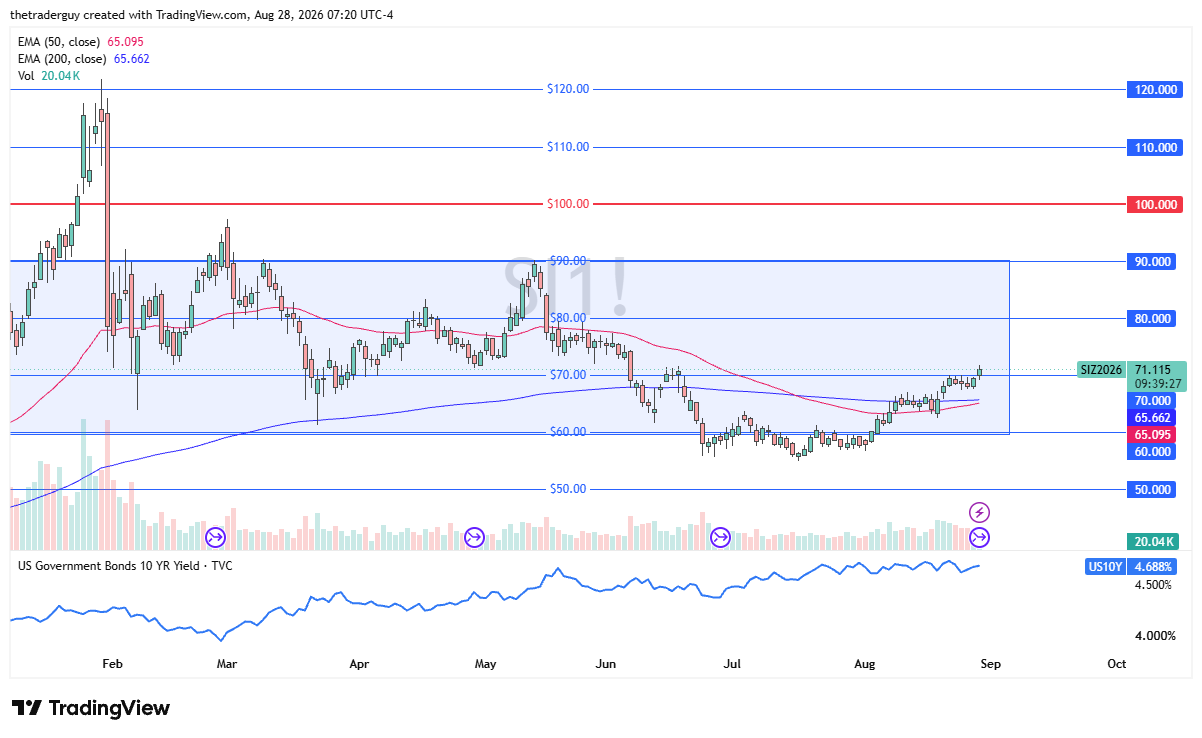Click the Jul label on time axis
The image size is (1202, 738).
coord(733,663)
